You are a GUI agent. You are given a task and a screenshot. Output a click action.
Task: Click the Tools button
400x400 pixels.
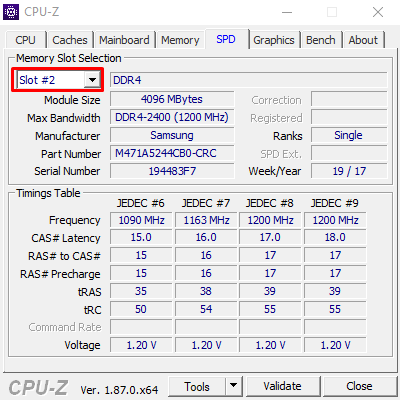[197, 387]
